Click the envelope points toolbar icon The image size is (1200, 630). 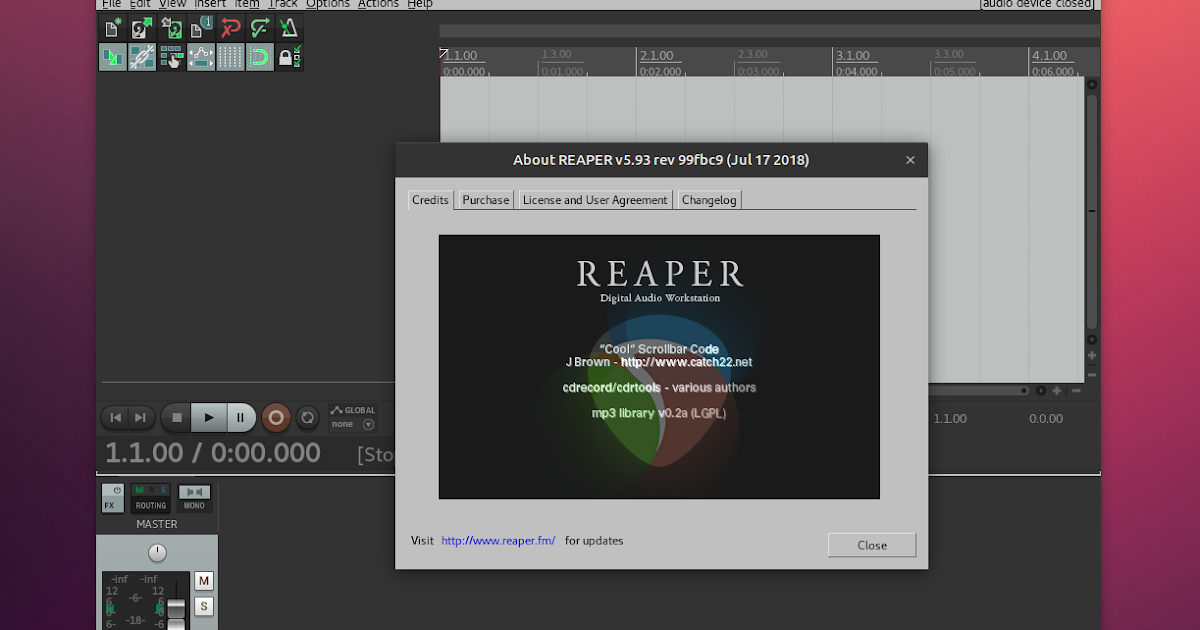[x=200, y=57]
